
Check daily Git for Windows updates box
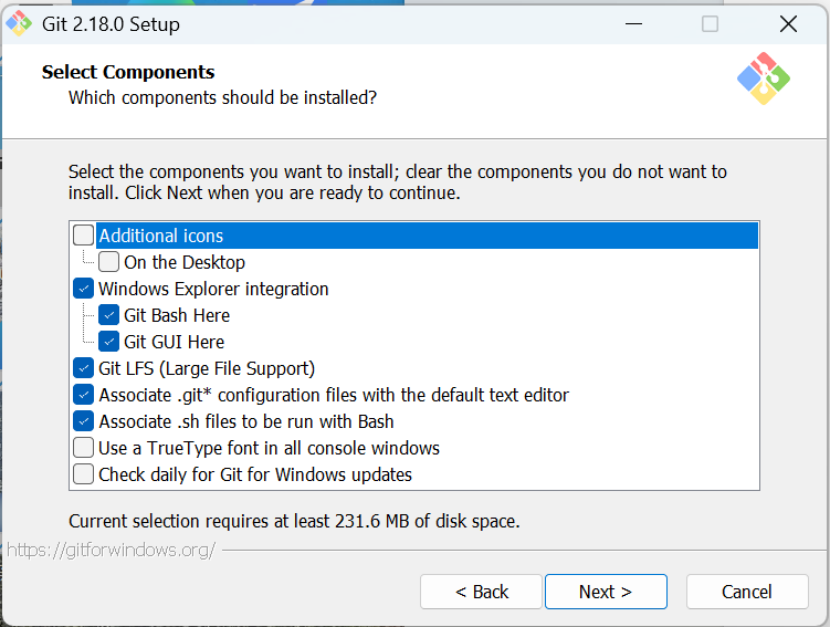[83, 474]
